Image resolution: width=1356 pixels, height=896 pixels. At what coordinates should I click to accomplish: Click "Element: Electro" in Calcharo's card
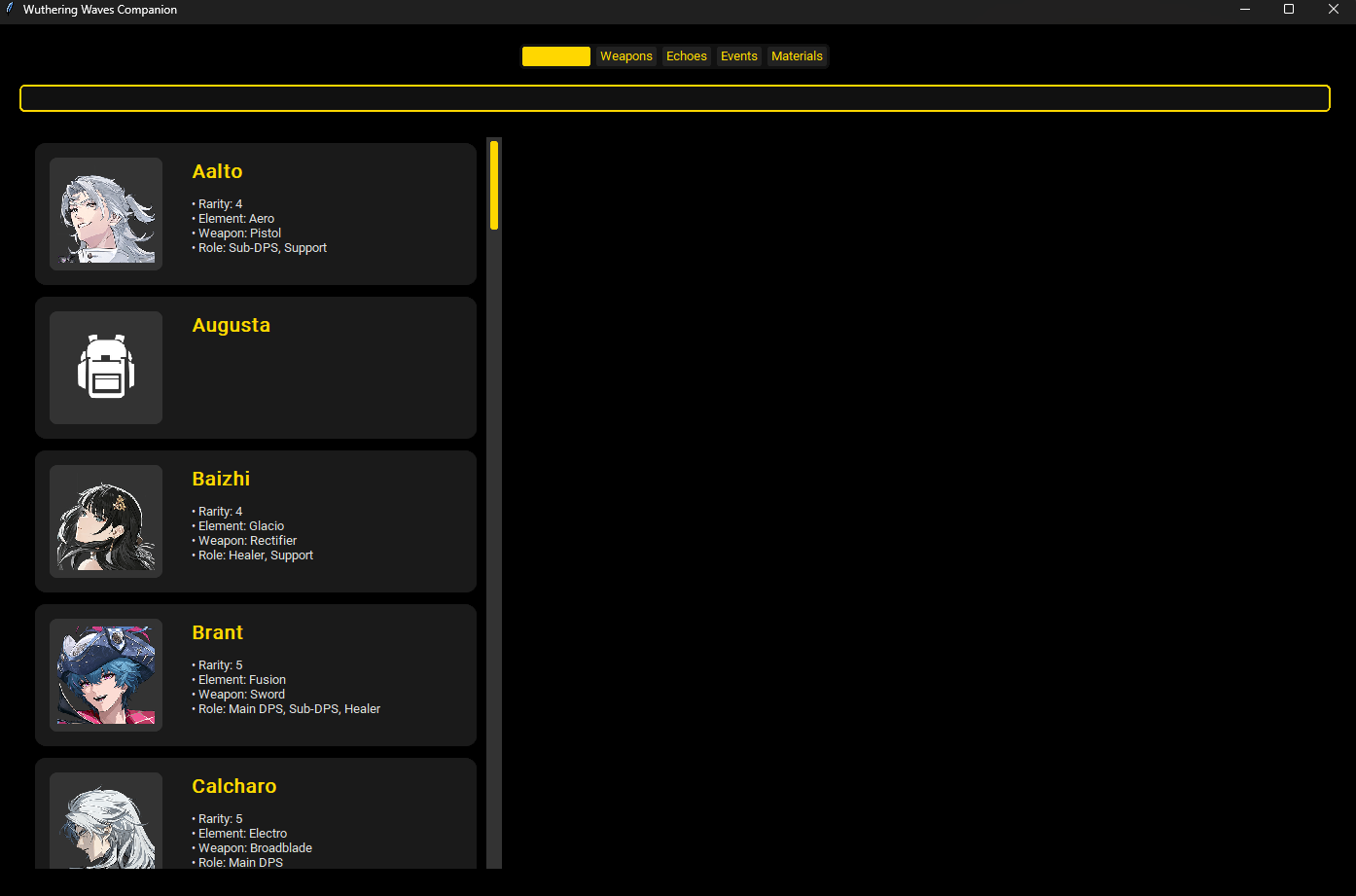point(239,834)
